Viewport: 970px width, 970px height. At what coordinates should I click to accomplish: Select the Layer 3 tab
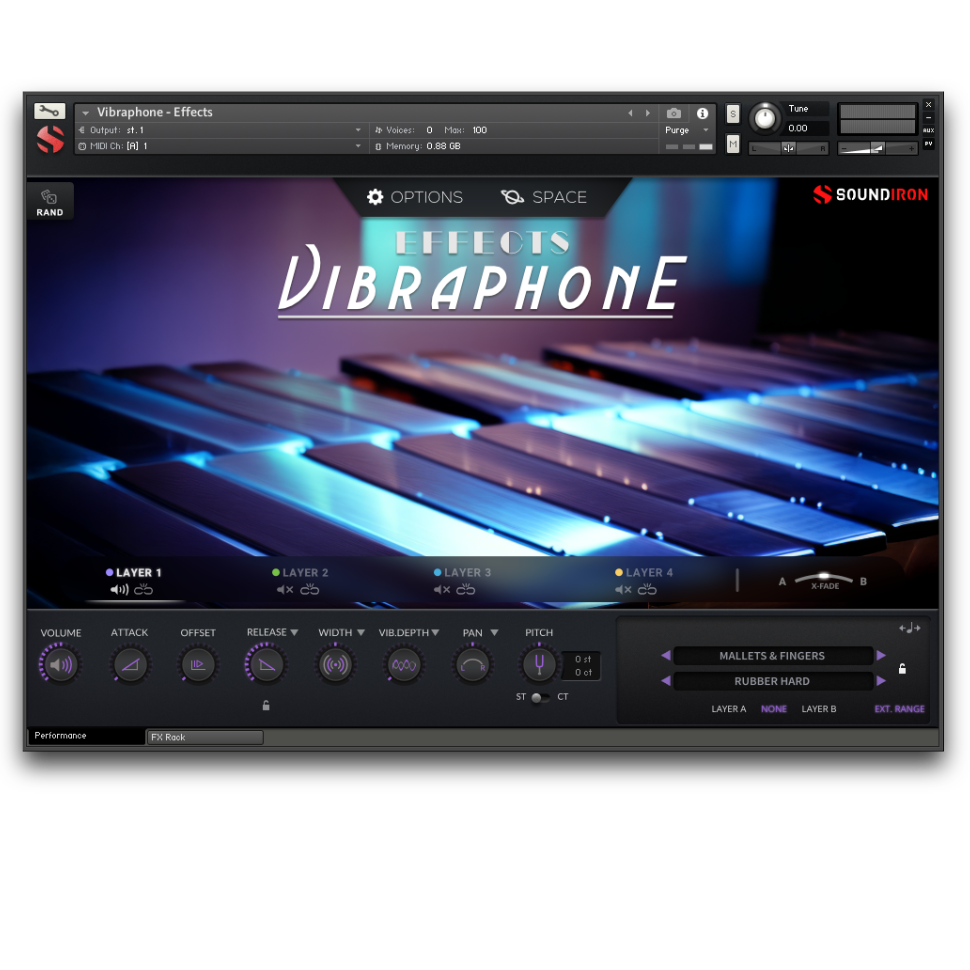(463, 573)
